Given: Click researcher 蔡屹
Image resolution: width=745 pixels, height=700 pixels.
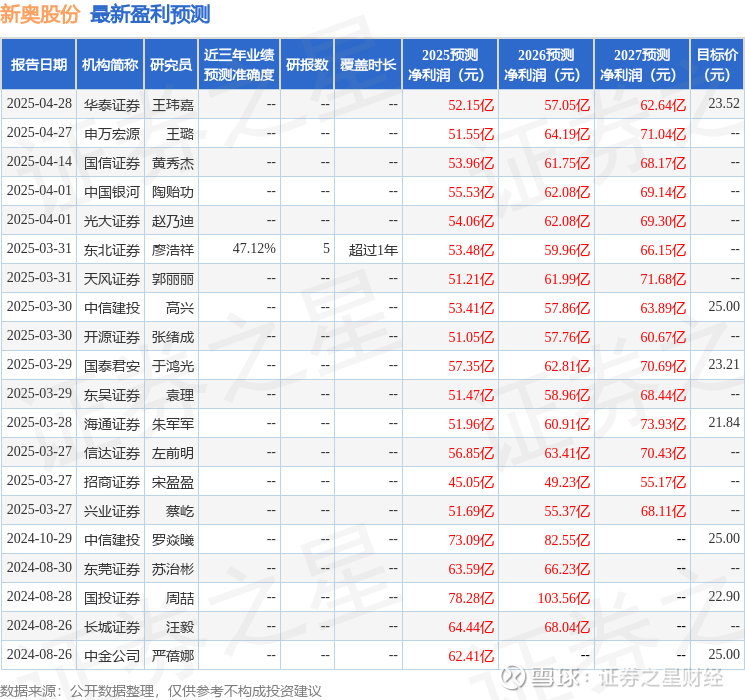Looking at the screenshot, I should [180, 511].
